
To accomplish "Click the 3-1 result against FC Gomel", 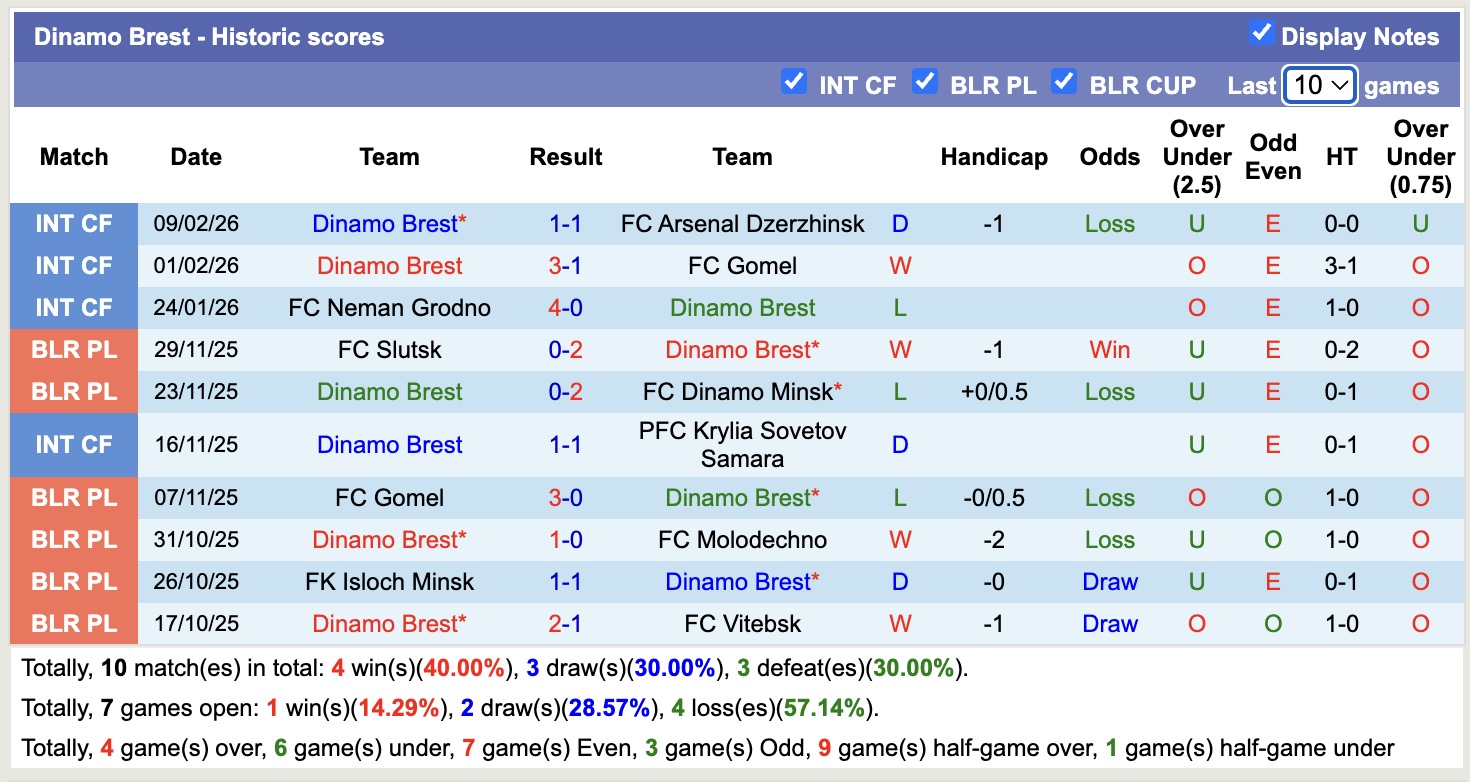I will click(565, 266).
